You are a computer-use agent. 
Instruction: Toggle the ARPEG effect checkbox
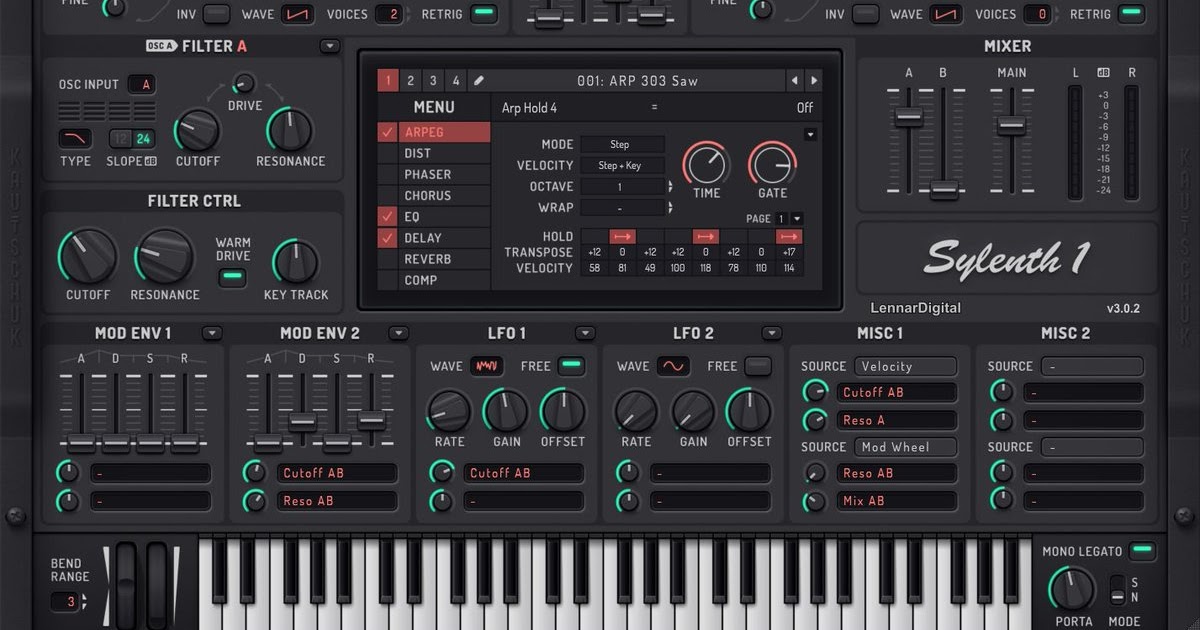pos(387,132)
